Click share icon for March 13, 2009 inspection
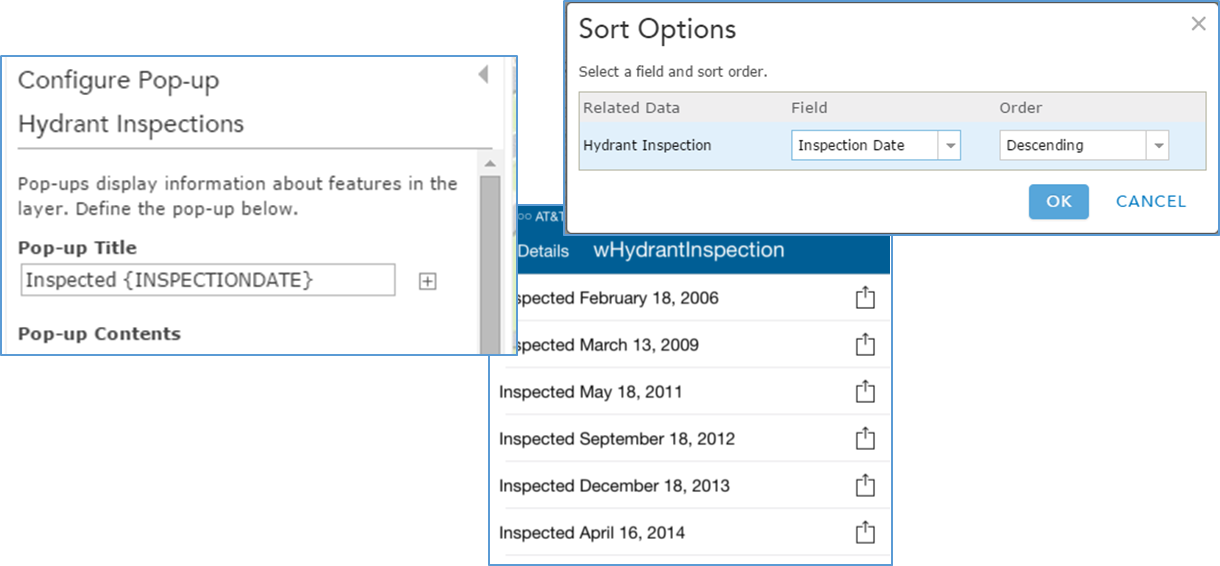 865,344
